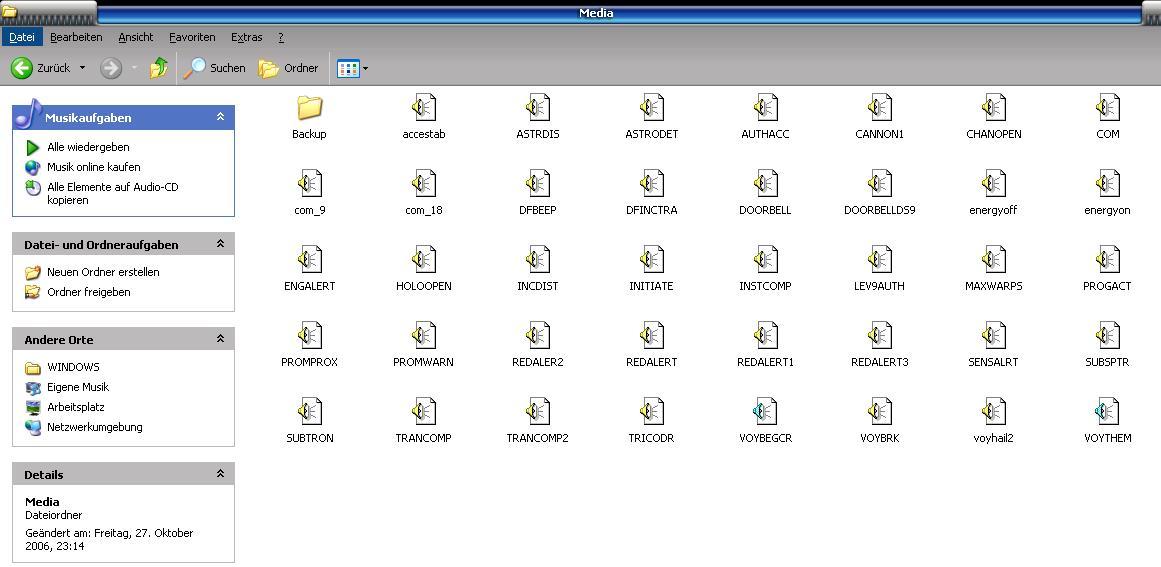
Task: Click the Media window title bar
Action: point(595,13)
